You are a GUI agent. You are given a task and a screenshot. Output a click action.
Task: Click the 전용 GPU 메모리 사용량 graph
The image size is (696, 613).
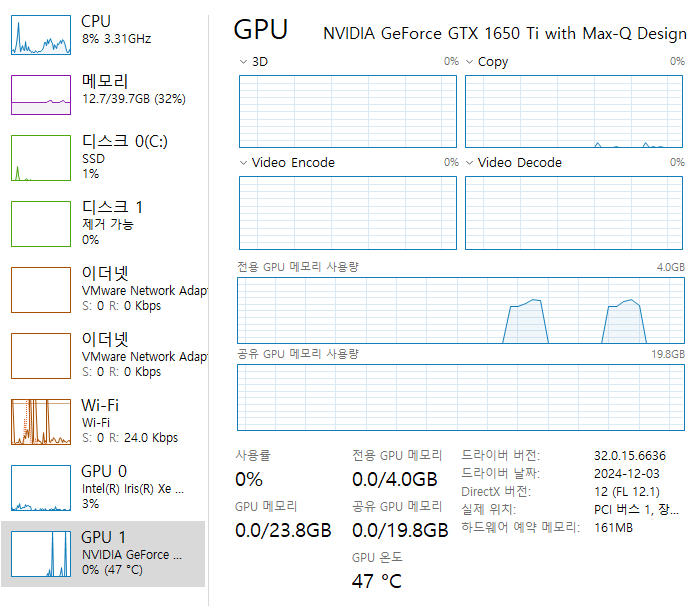click(x=461, y=310)
